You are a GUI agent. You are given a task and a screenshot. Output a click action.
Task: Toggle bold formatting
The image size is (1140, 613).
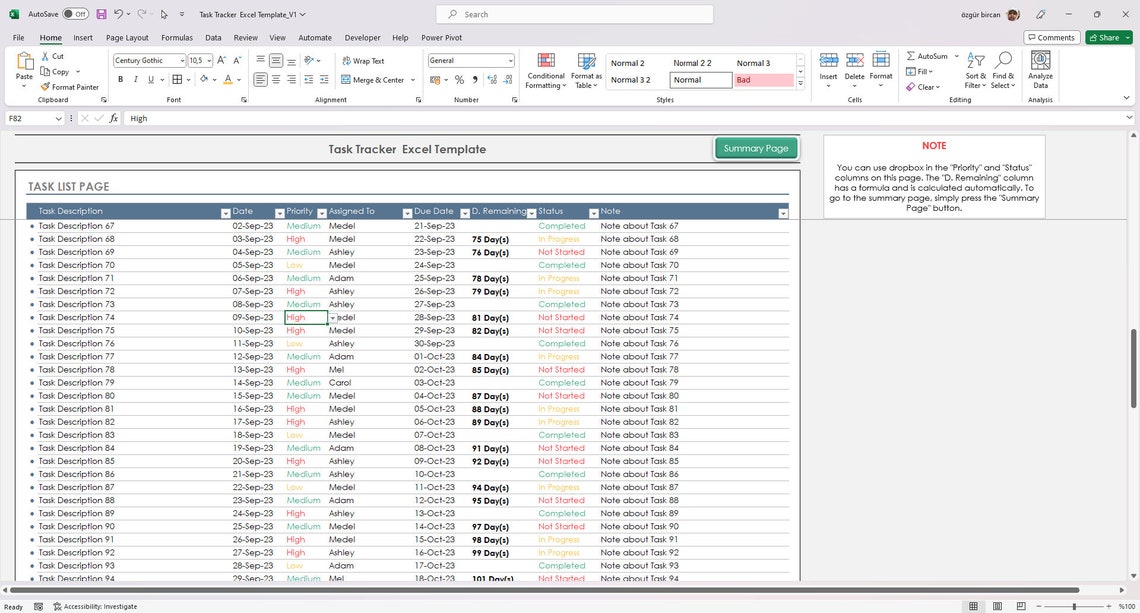tap(119, 79)
